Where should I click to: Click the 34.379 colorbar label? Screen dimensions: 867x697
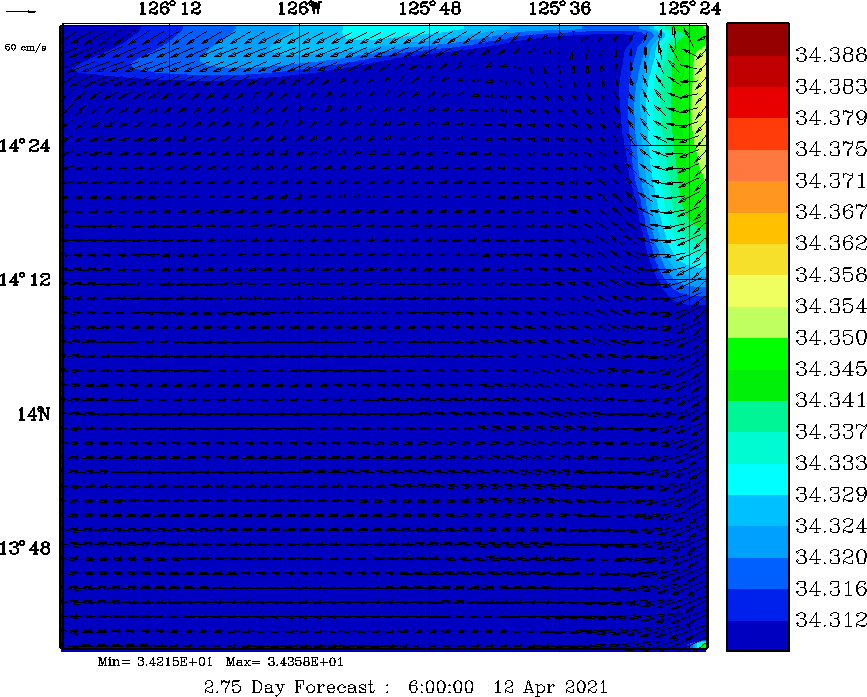pos(831,118)
